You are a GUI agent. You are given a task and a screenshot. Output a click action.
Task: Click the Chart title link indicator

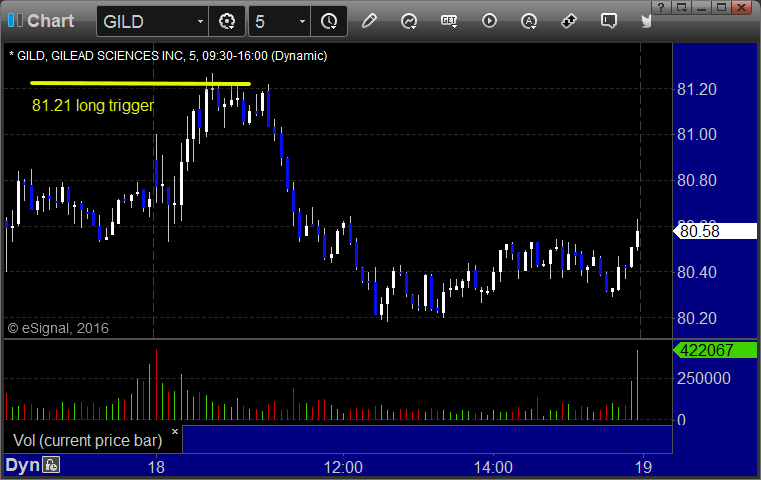click(x=15, y=20)
